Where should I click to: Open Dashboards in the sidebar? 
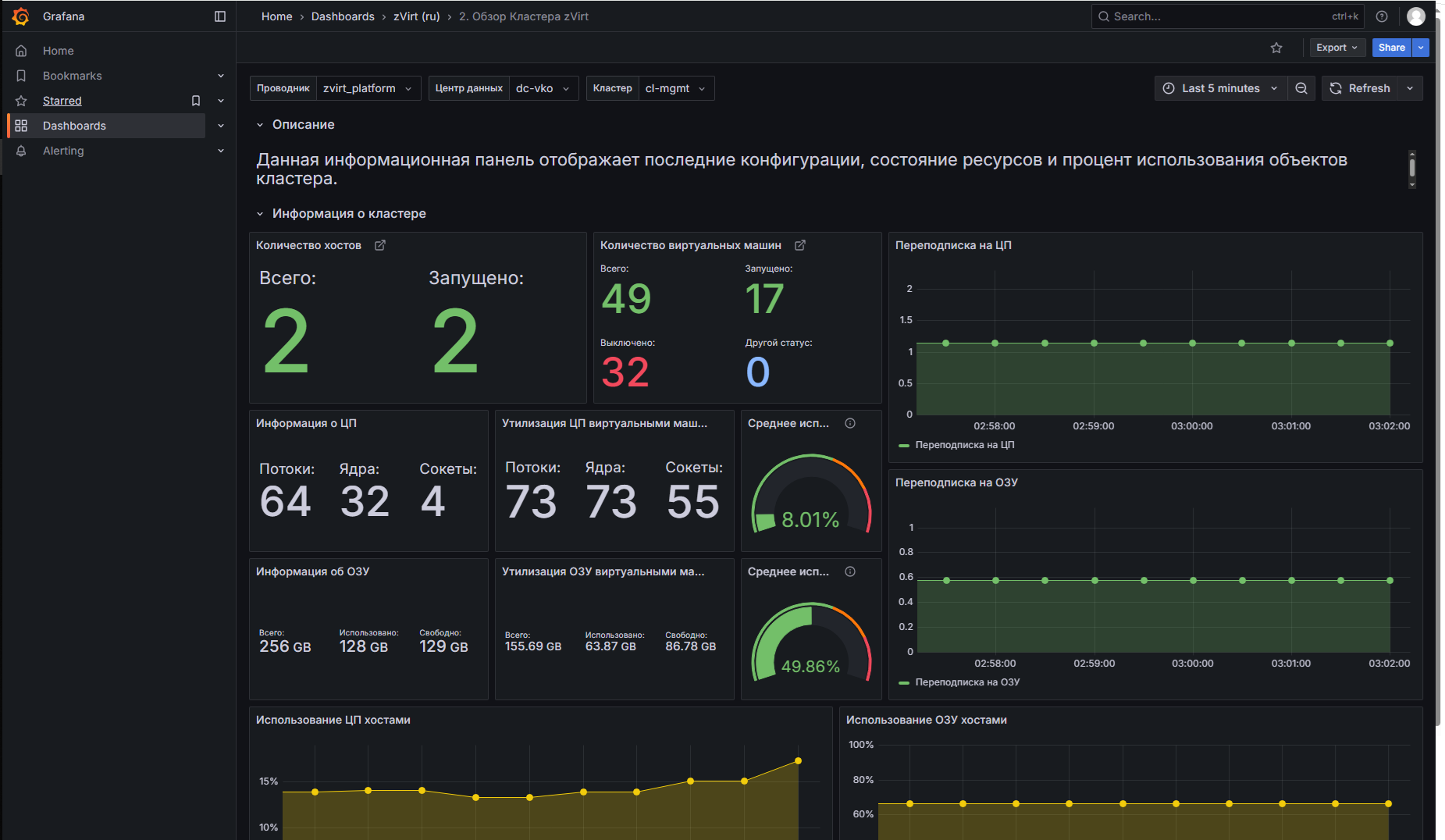74,126
